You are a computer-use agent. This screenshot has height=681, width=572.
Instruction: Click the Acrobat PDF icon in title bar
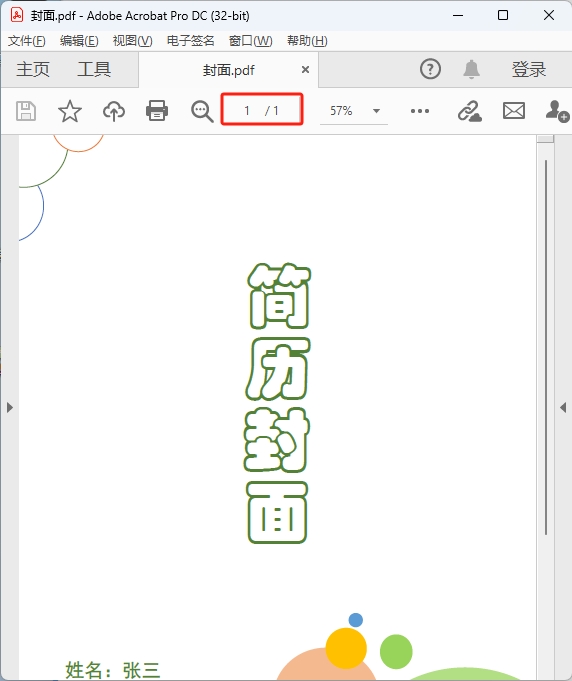coord(17,15)
